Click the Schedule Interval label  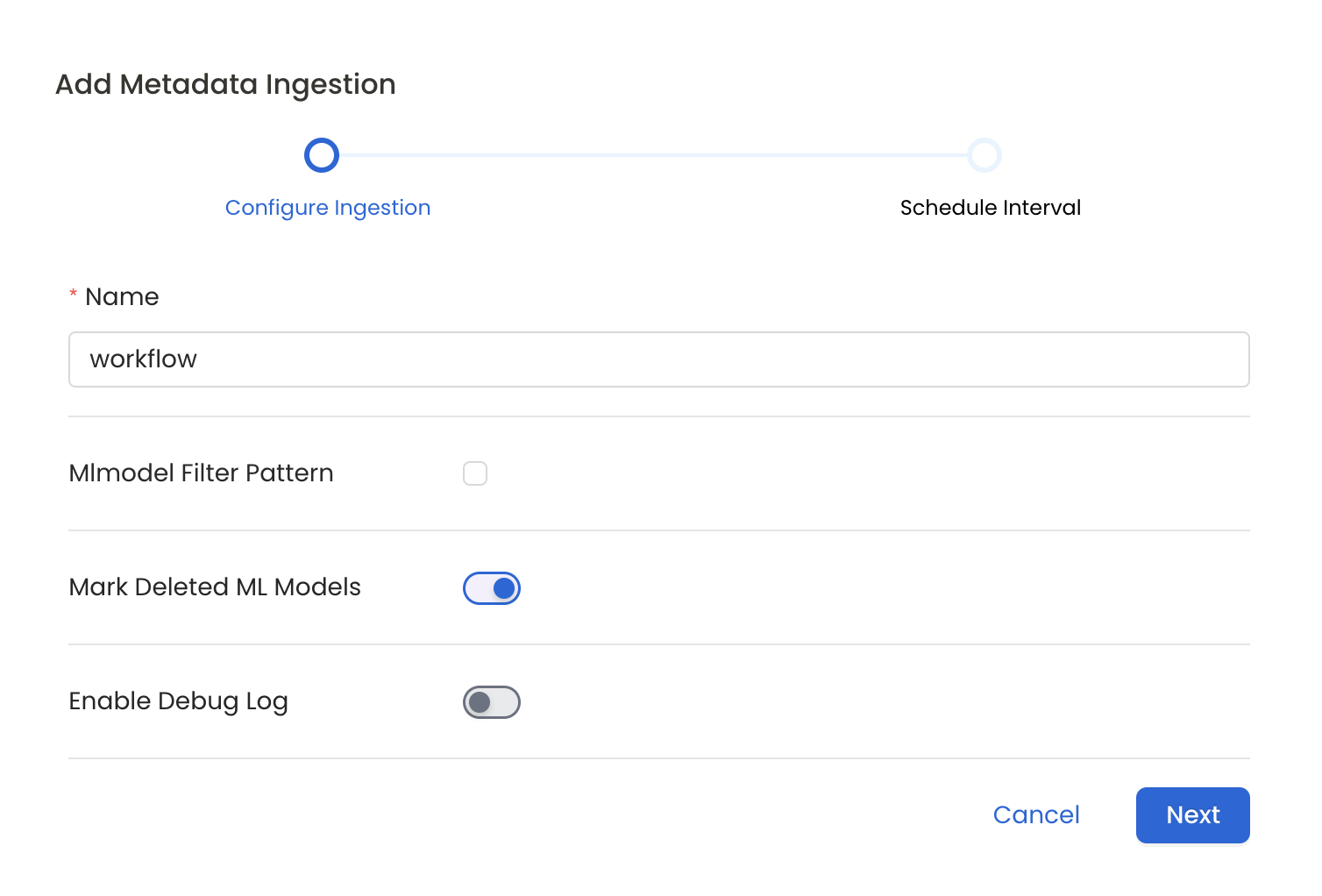(x=990, y=208)
